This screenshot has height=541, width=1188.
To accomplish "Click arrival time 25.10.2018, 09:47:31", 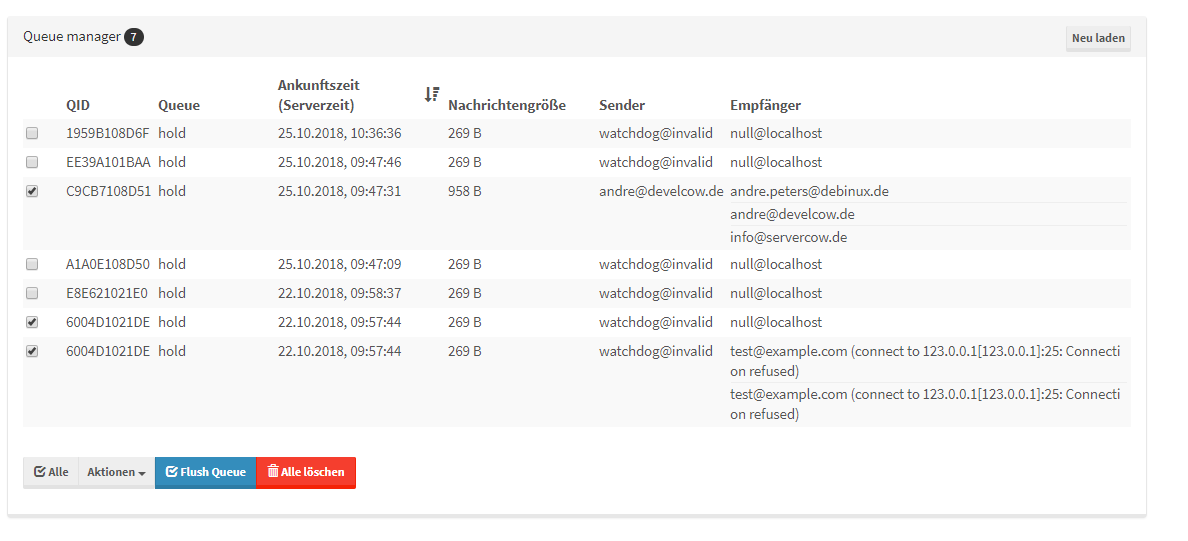I will click(339, 192).
